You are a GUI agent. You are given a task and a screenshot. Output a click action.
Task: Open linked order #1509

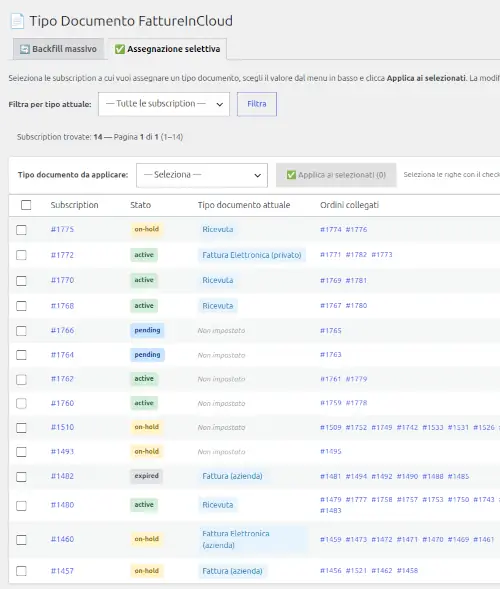point(331,427)
